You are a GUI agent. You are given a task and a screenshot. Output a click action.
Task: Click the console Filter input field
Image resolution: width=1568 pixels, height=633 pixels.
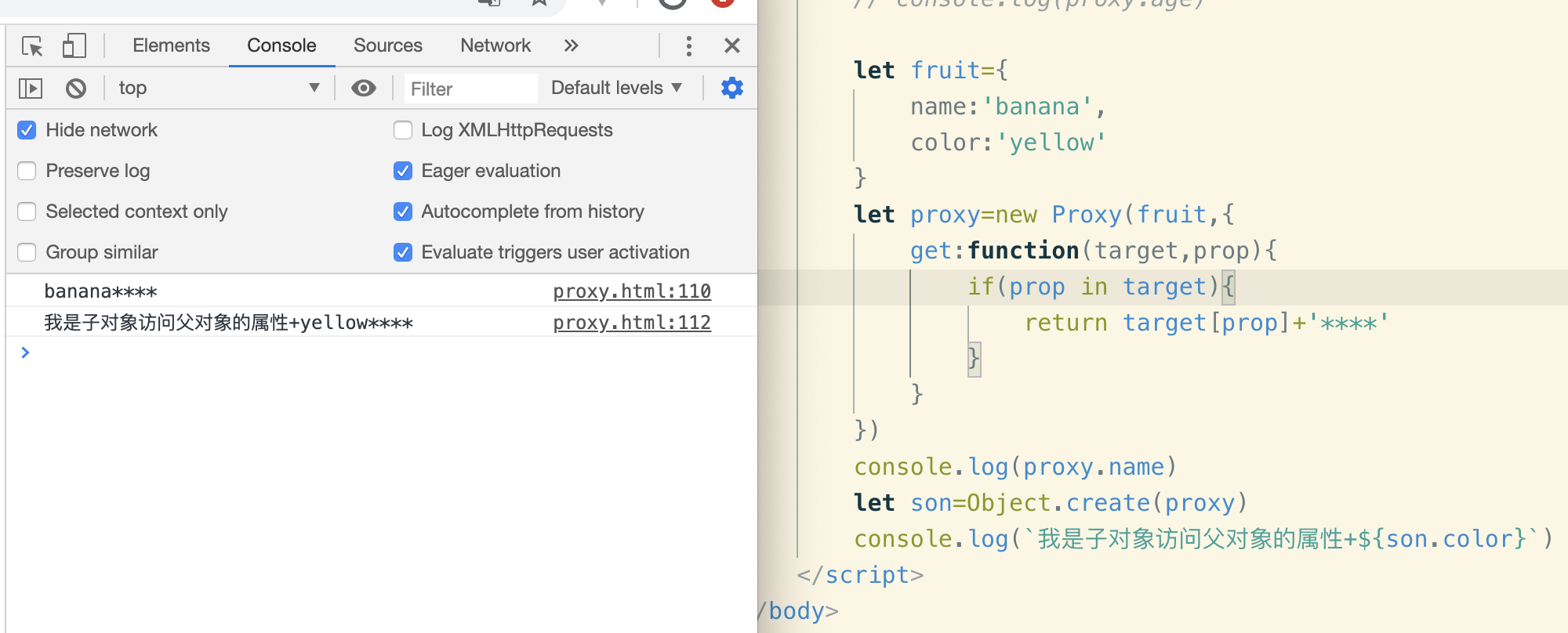point(470,89)
